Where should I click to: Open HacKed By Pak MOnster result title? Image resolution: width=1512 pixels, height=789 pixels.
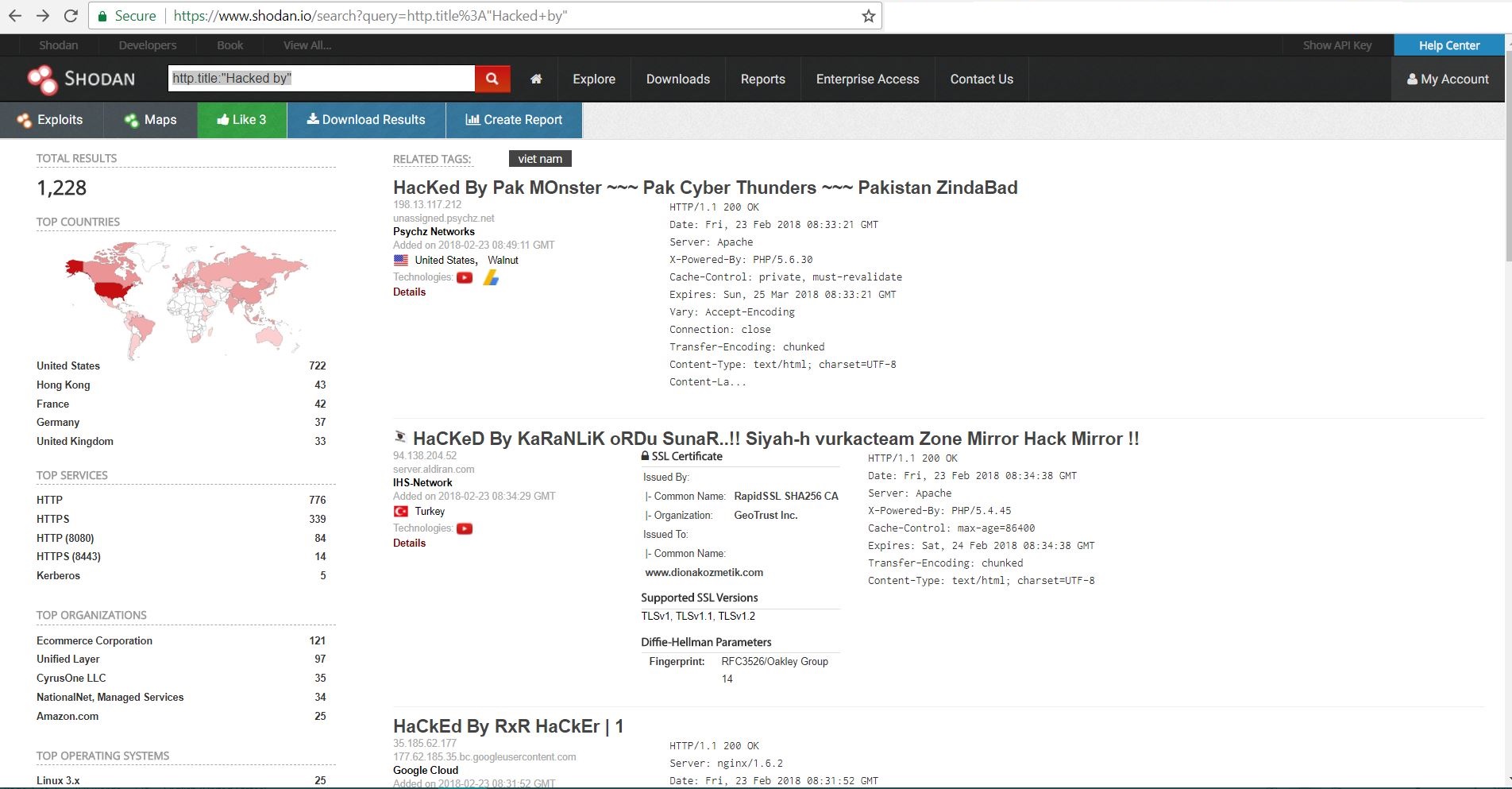pos(705,188)
